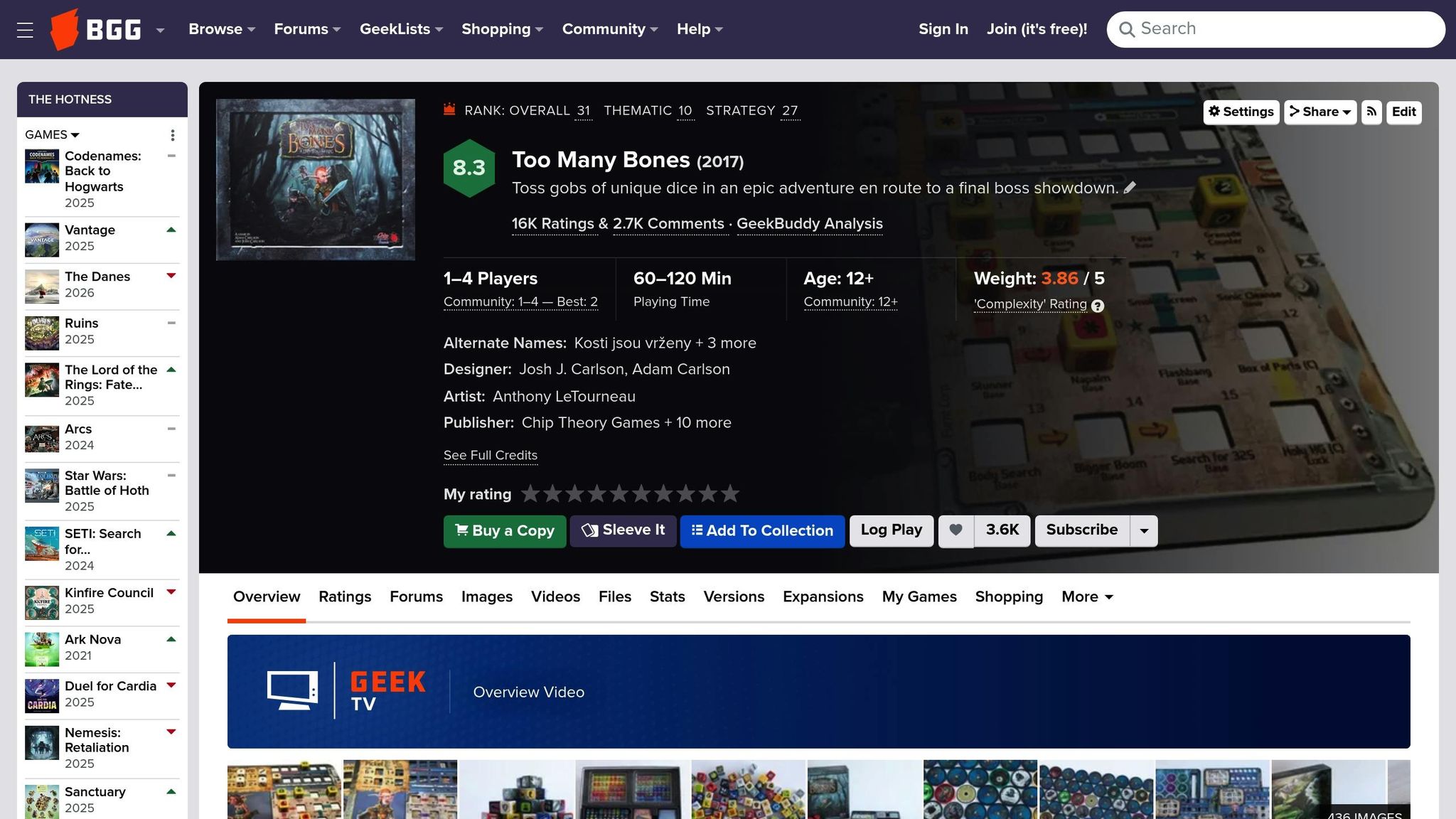Image resolution: width=1456 pixels, height=819 pixels.
Task: Open the overall rank 31 link
Action: tap(583, 111)
